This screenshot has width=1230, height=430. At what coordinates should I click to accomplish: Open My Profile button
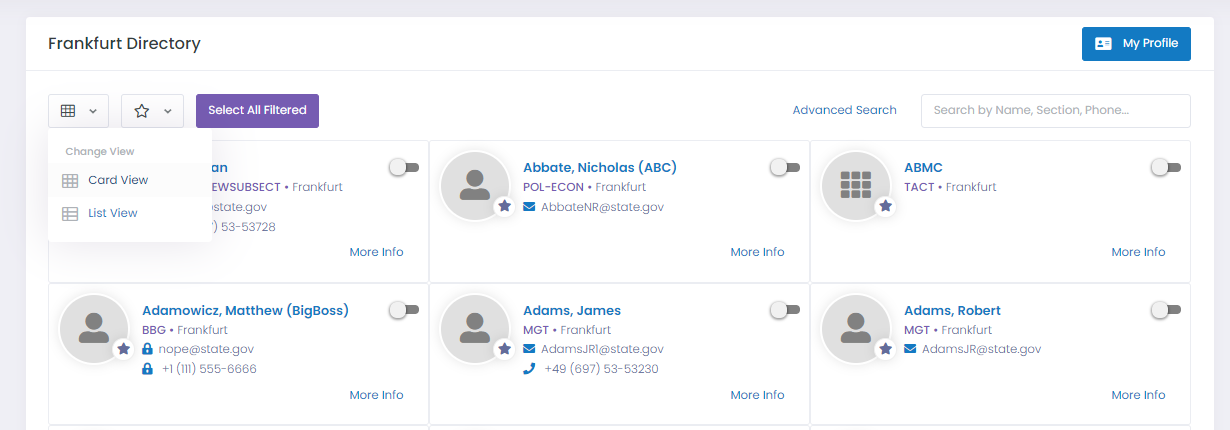pos(1136,44)
